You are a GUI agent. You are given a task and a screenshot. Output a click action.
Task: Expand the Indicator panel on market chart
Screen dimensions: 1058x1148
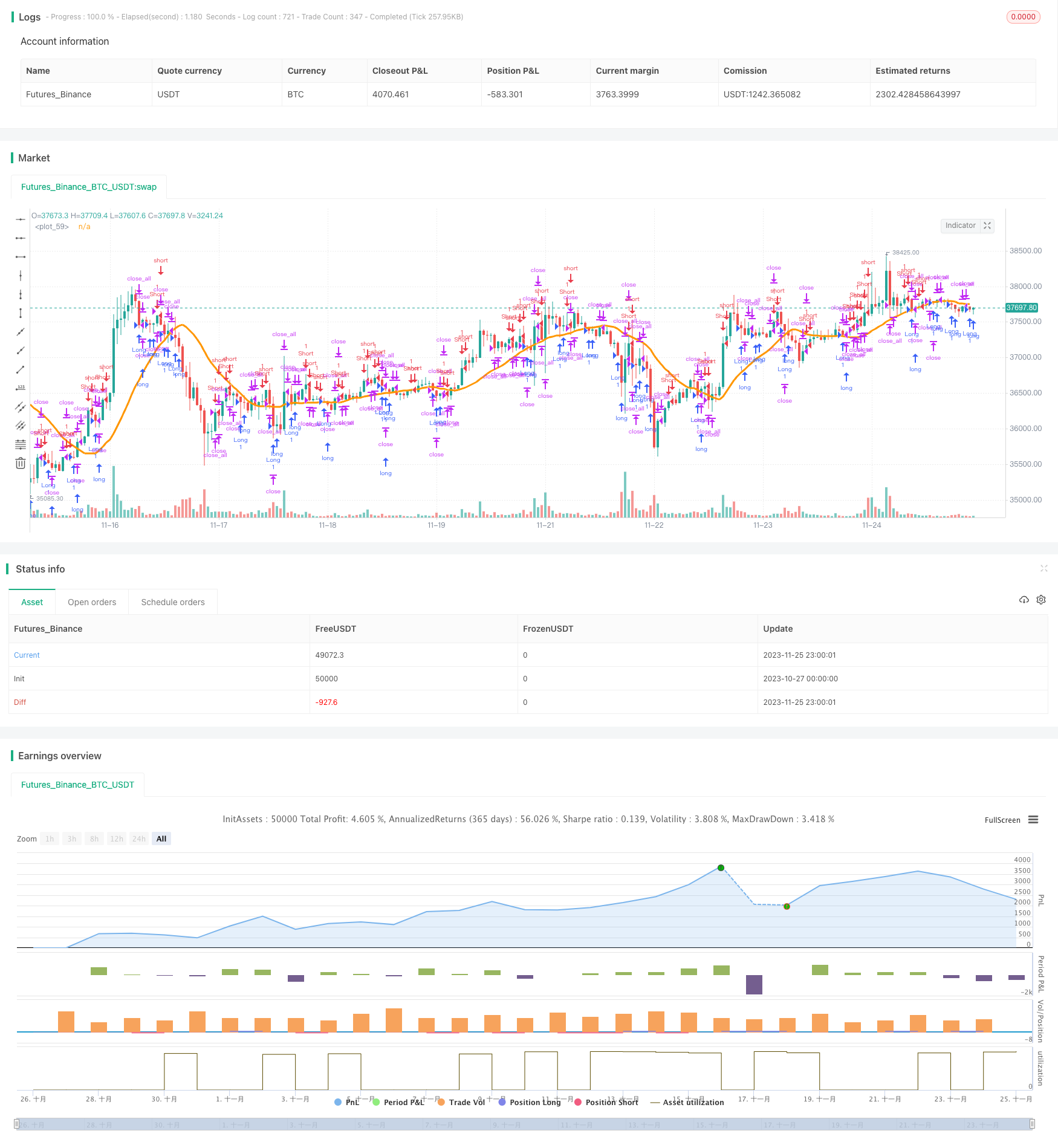point(987,225)
